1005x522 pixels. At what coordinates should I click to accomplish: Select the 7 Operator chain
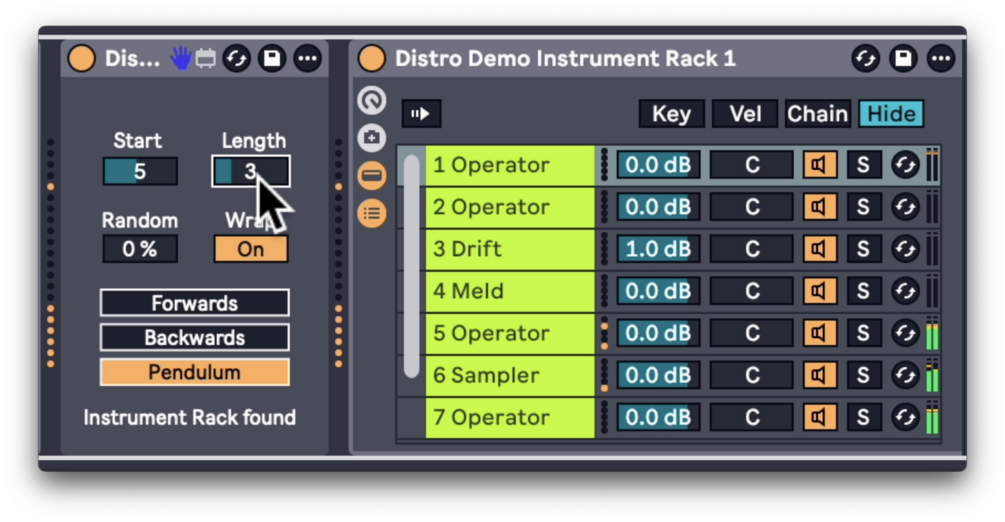tap(510, 417)
